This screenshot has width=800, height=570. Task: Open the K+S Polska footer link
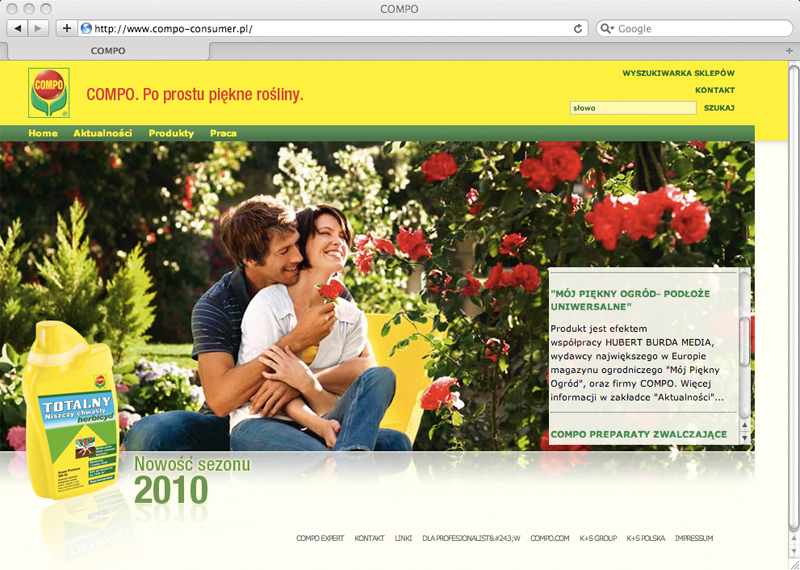645,538
